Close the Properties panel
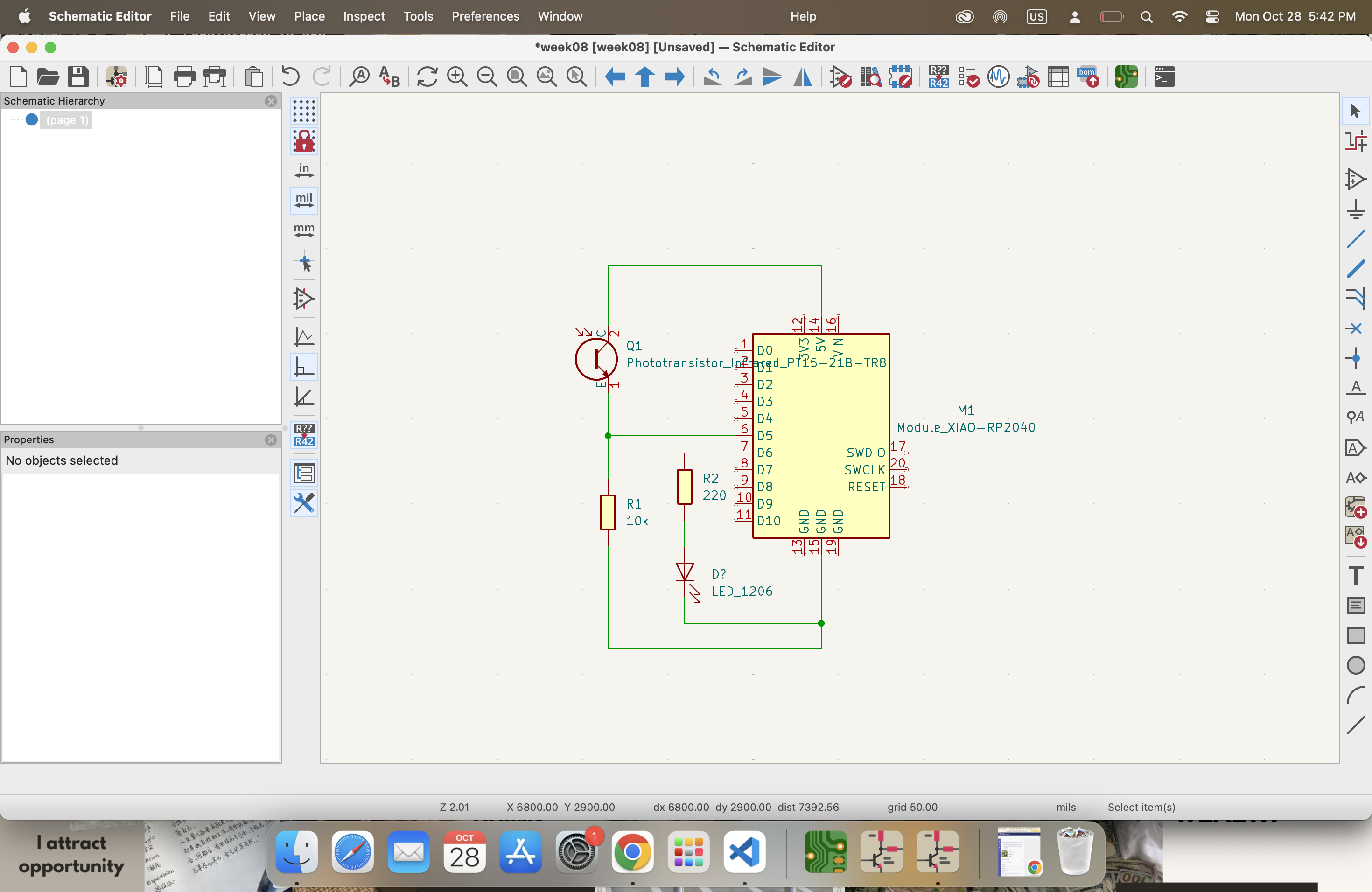Viewport: 1372px width, 892px height. tap(271, 439)
